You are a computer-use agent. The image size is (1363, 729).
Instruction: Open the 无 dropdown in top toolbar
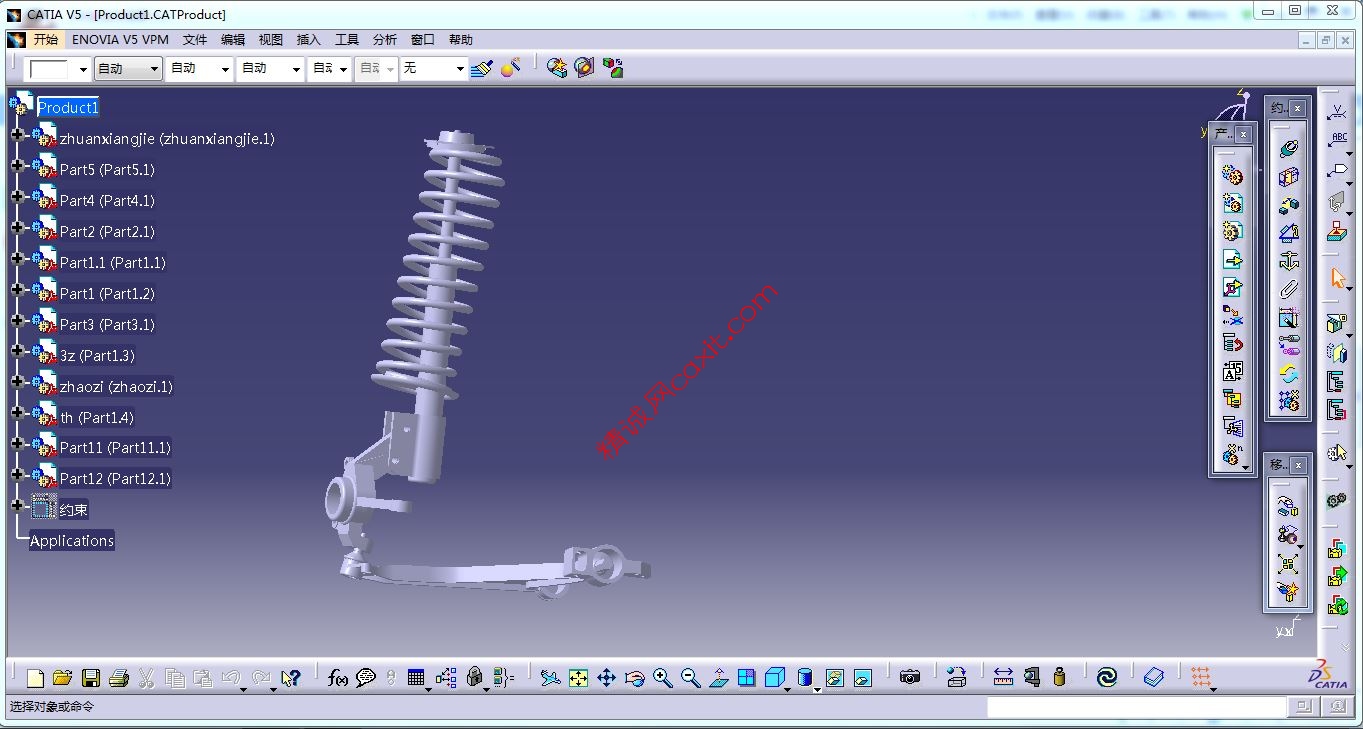coord(433,68)
